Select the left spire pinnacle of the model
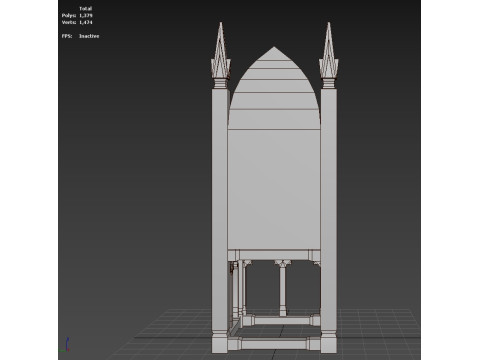Screen dimensions: 480x360 [220, 55]
